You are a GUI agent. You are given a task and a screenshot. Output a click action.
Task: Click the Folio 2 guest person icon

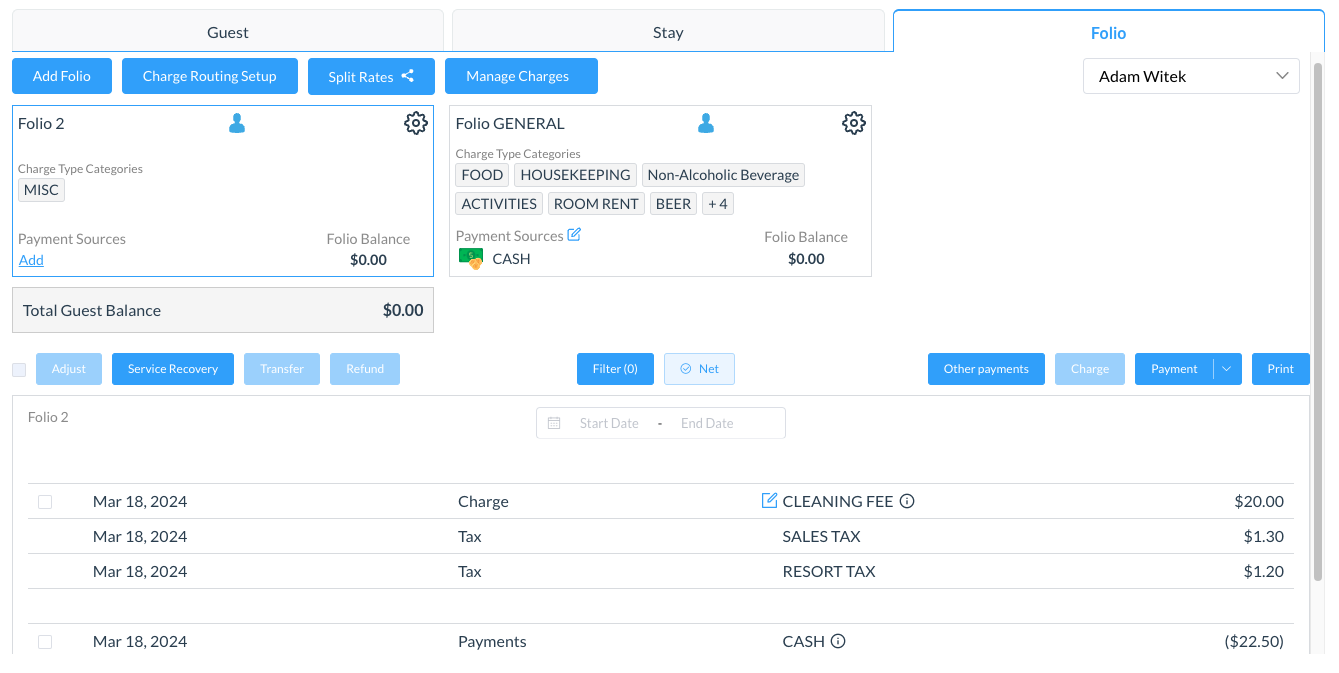pos(237,123)
